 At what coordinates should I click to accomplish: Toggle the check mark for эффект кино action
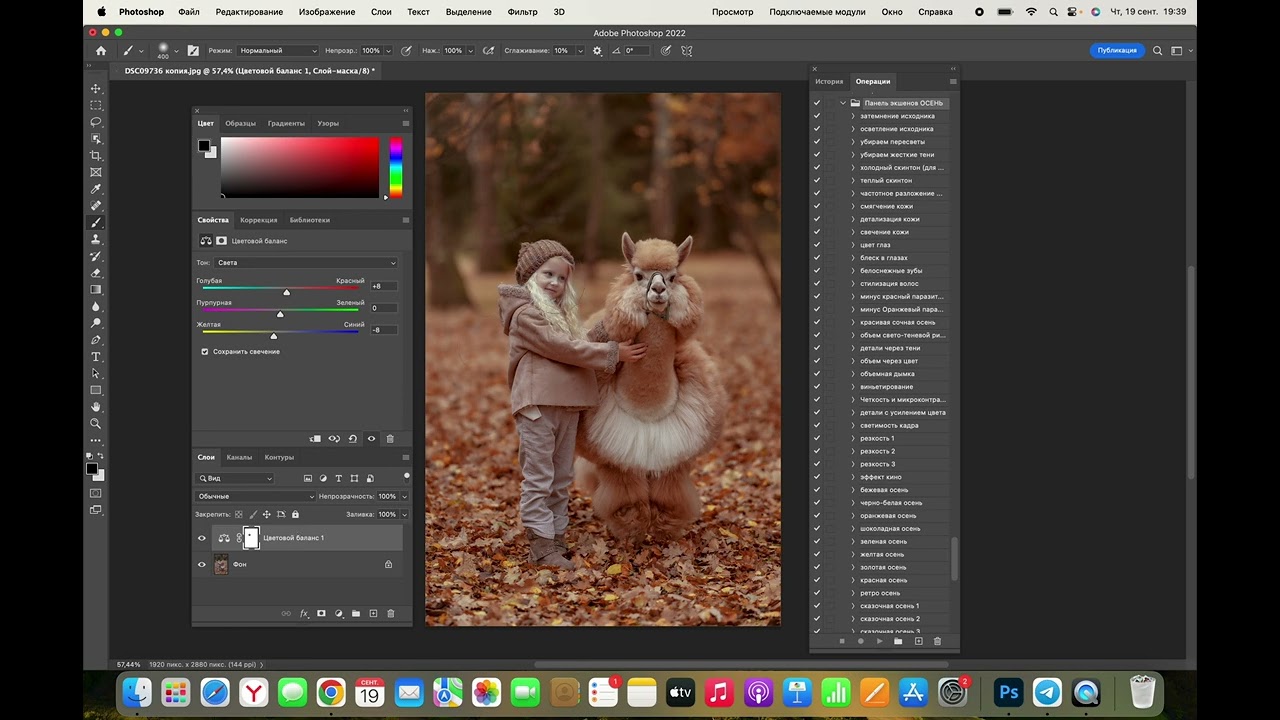coord(817,477)
